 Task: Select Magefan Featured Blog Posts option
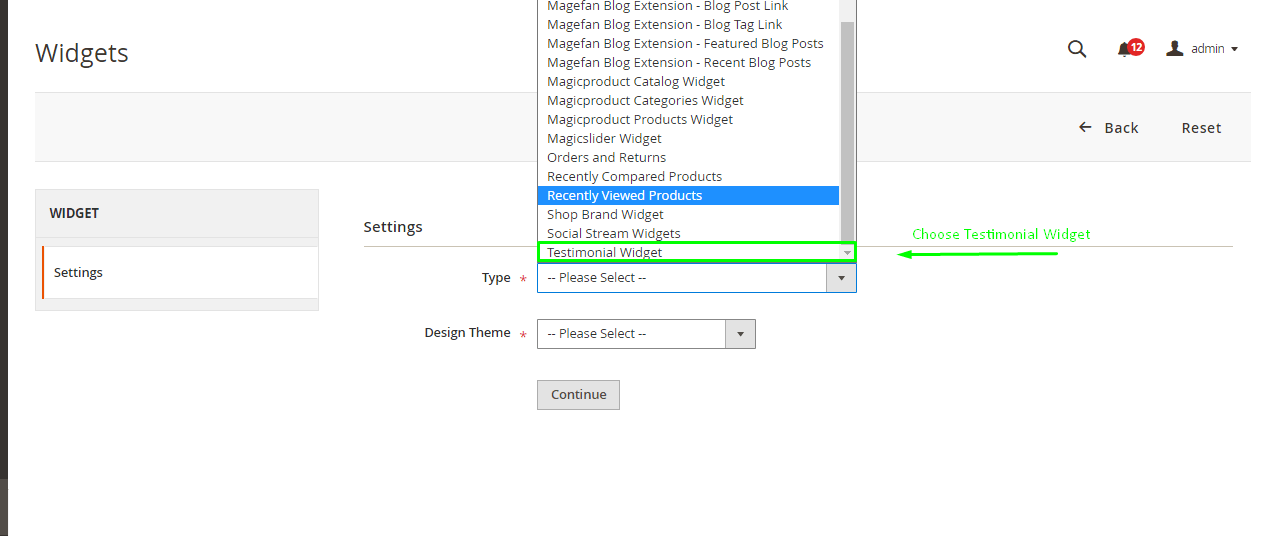click(x=685, y=43)
